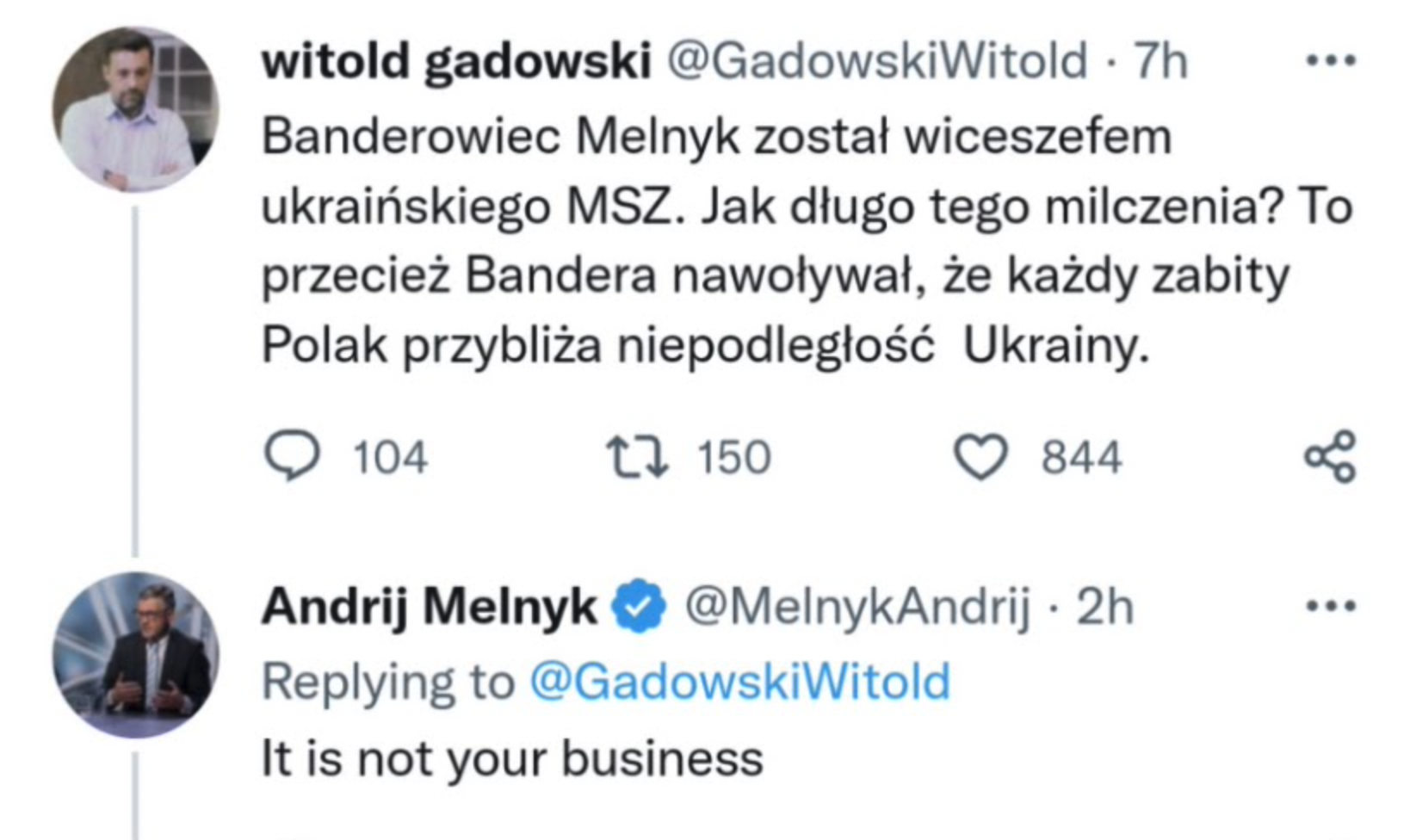
Task: Retweet Witold Gadowski's tweet
Action: point(637,456)
